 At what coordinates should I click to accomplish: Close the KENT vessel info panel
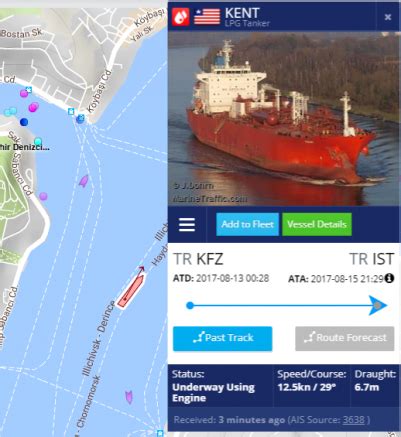pos(388,17)
